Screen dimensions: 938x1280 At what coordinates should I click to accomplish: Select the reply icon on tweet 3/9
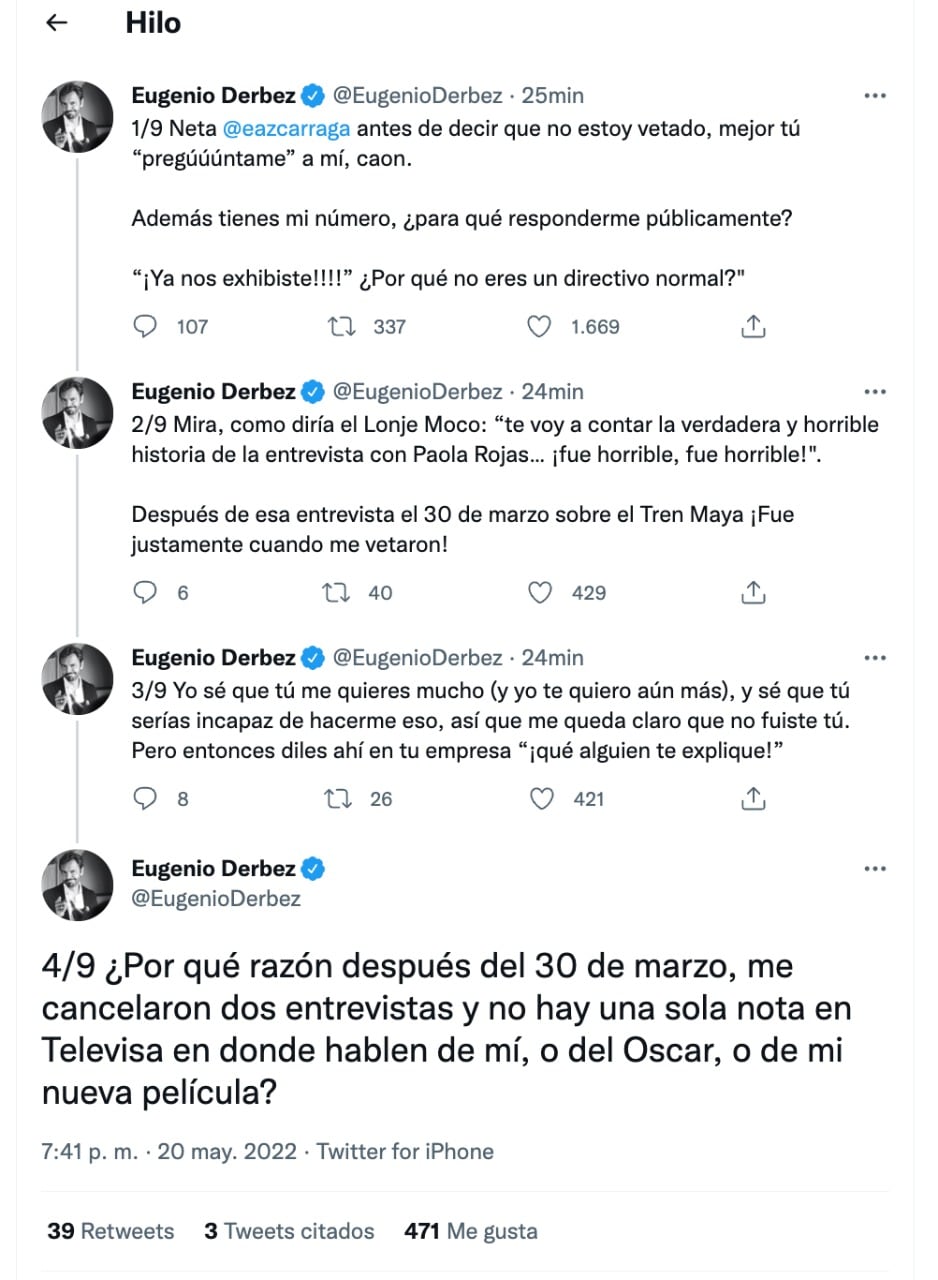(146, 798)
